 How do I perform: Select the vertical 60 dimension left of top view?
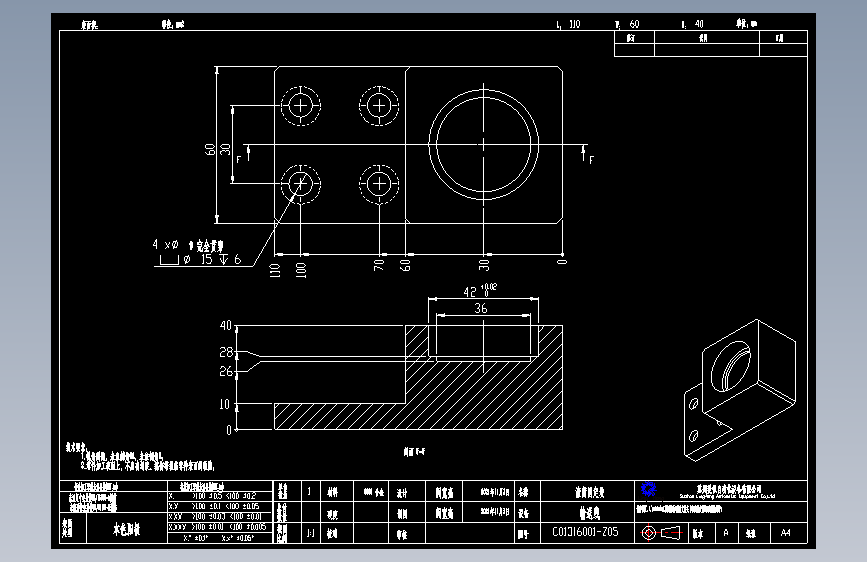click(x=210, y=149)
